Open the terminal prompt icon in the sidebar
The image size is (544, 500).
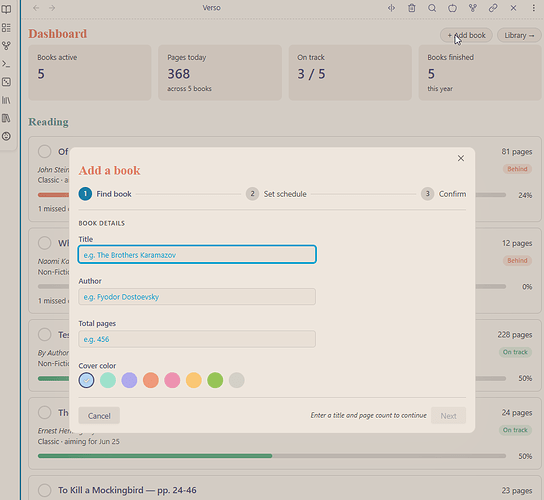click(x=6, y=64)
